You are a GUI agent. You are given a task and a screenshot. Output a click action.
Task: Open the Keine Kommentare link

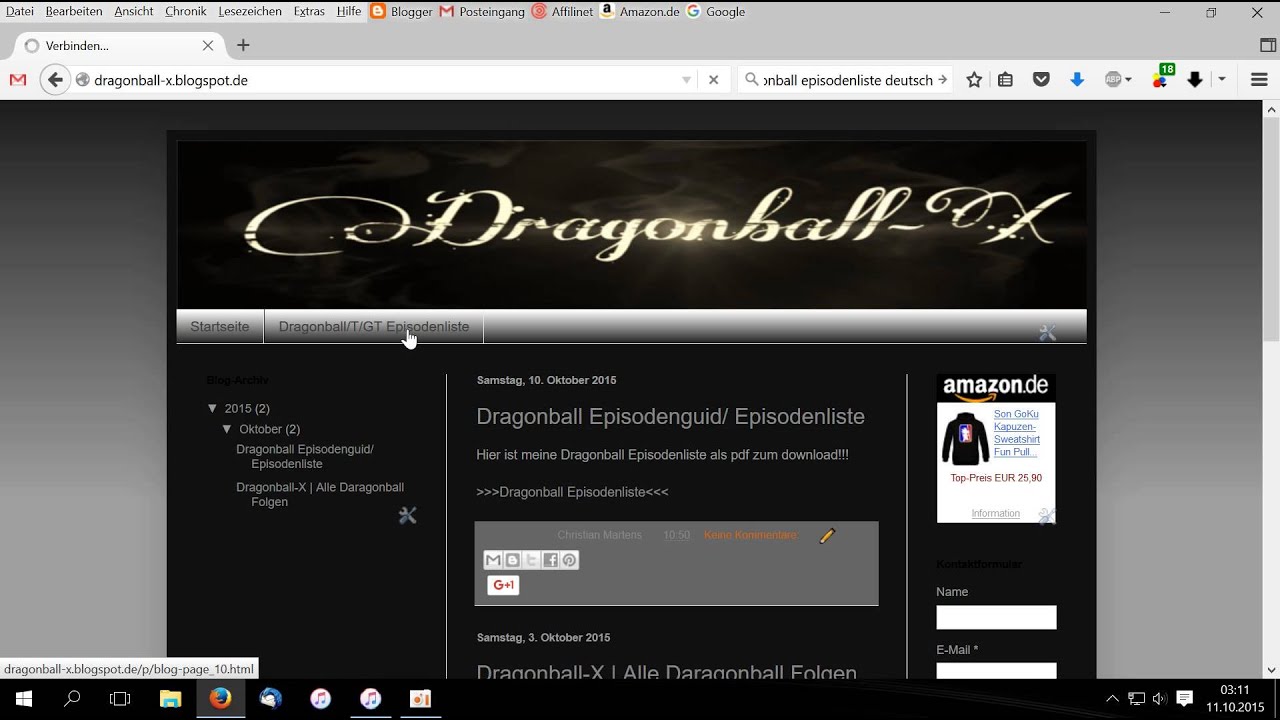[x=751, y=535]
